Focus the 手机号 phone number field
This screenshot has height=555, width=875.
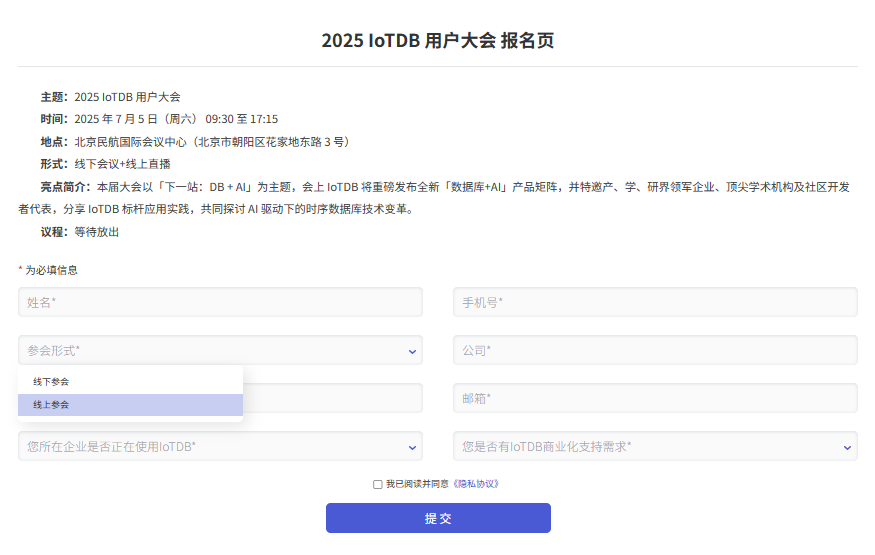[655, 302]
